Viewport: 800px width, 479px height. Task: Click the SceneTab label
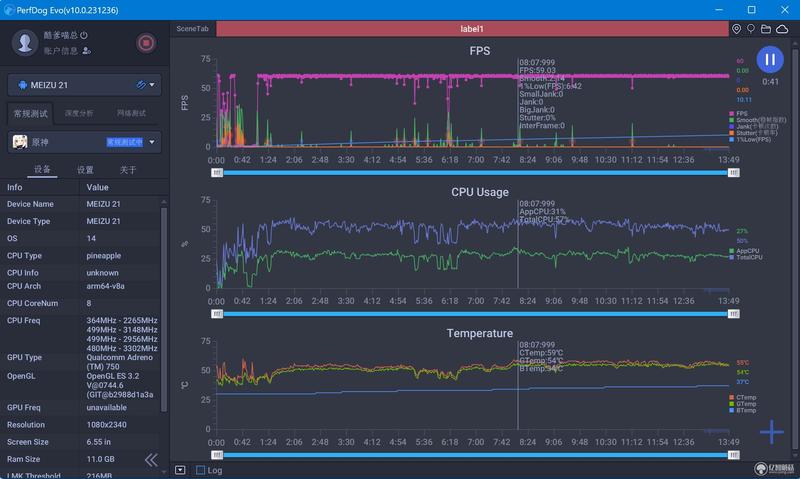click(x=192, y=29)
